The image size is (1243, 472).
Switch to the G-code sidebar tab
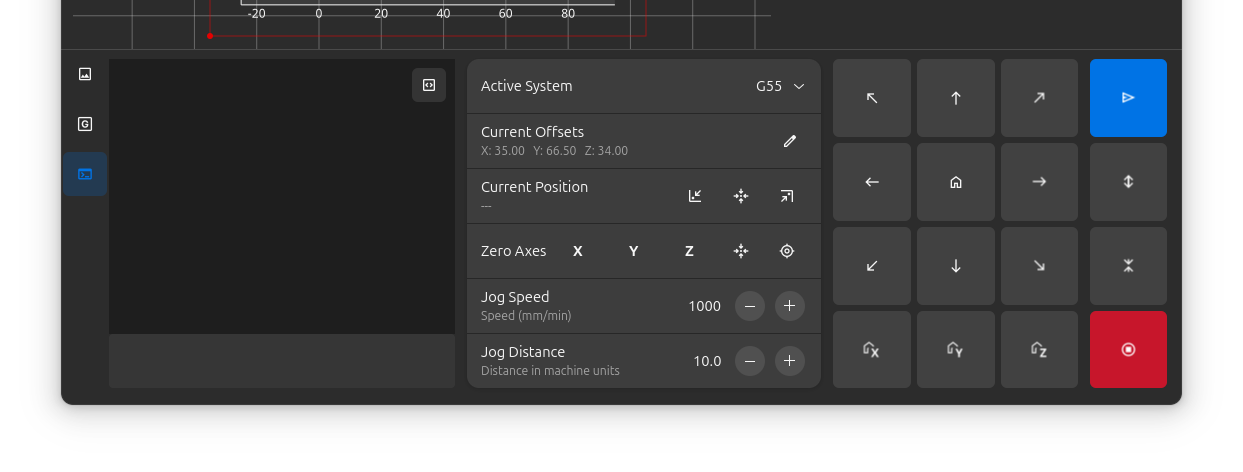(85, 124)
